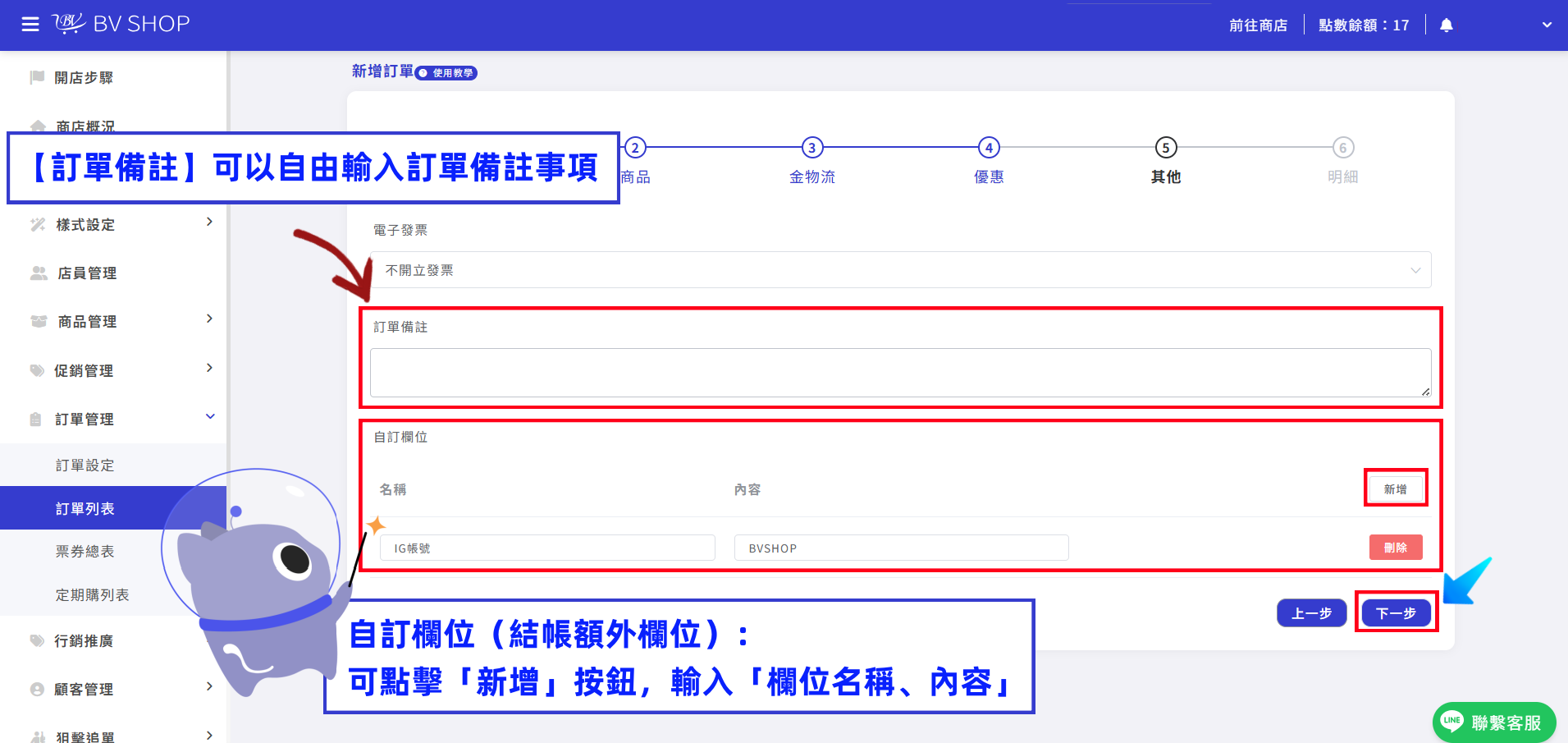
Task: Go to 前往商店 link
Action: [1258, 25]
